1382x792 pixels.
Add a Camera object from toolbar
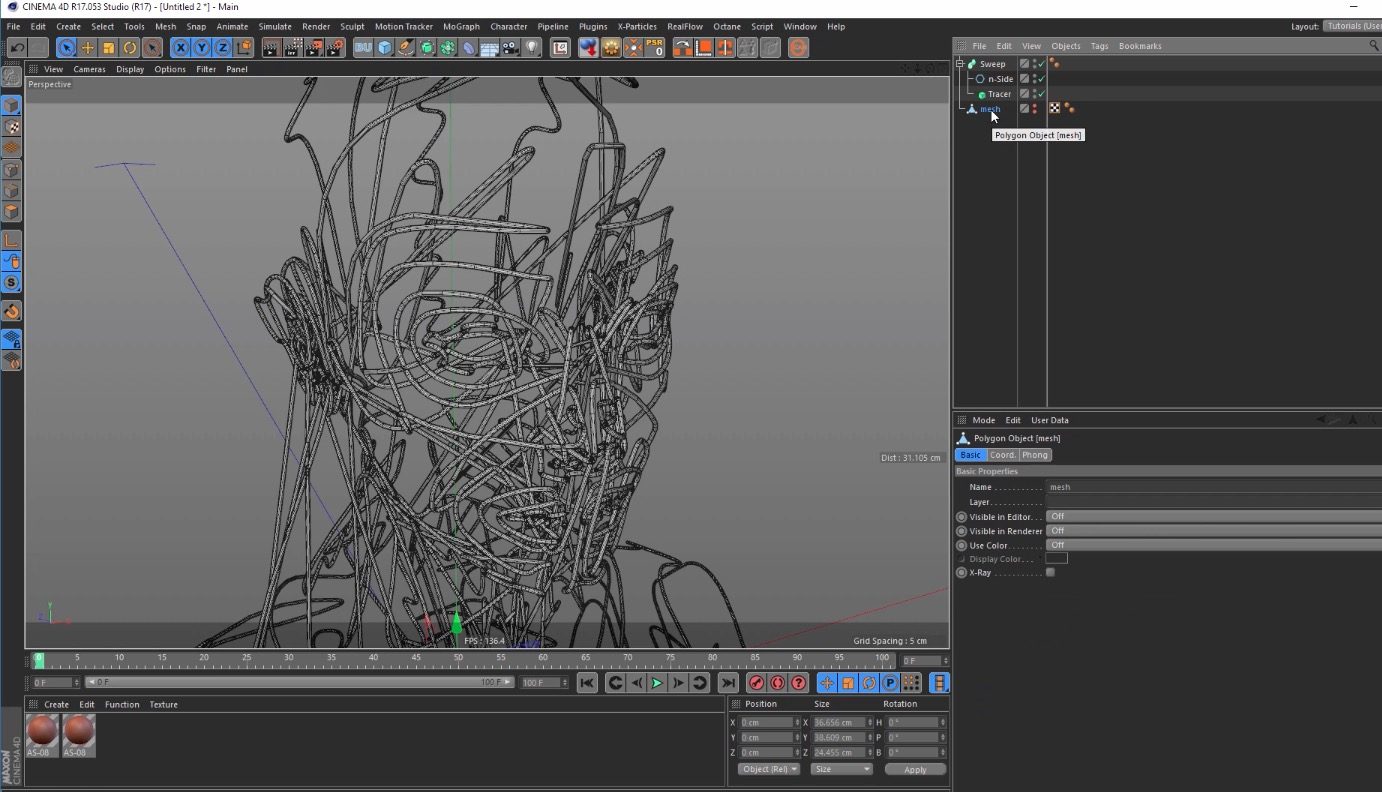511,47
